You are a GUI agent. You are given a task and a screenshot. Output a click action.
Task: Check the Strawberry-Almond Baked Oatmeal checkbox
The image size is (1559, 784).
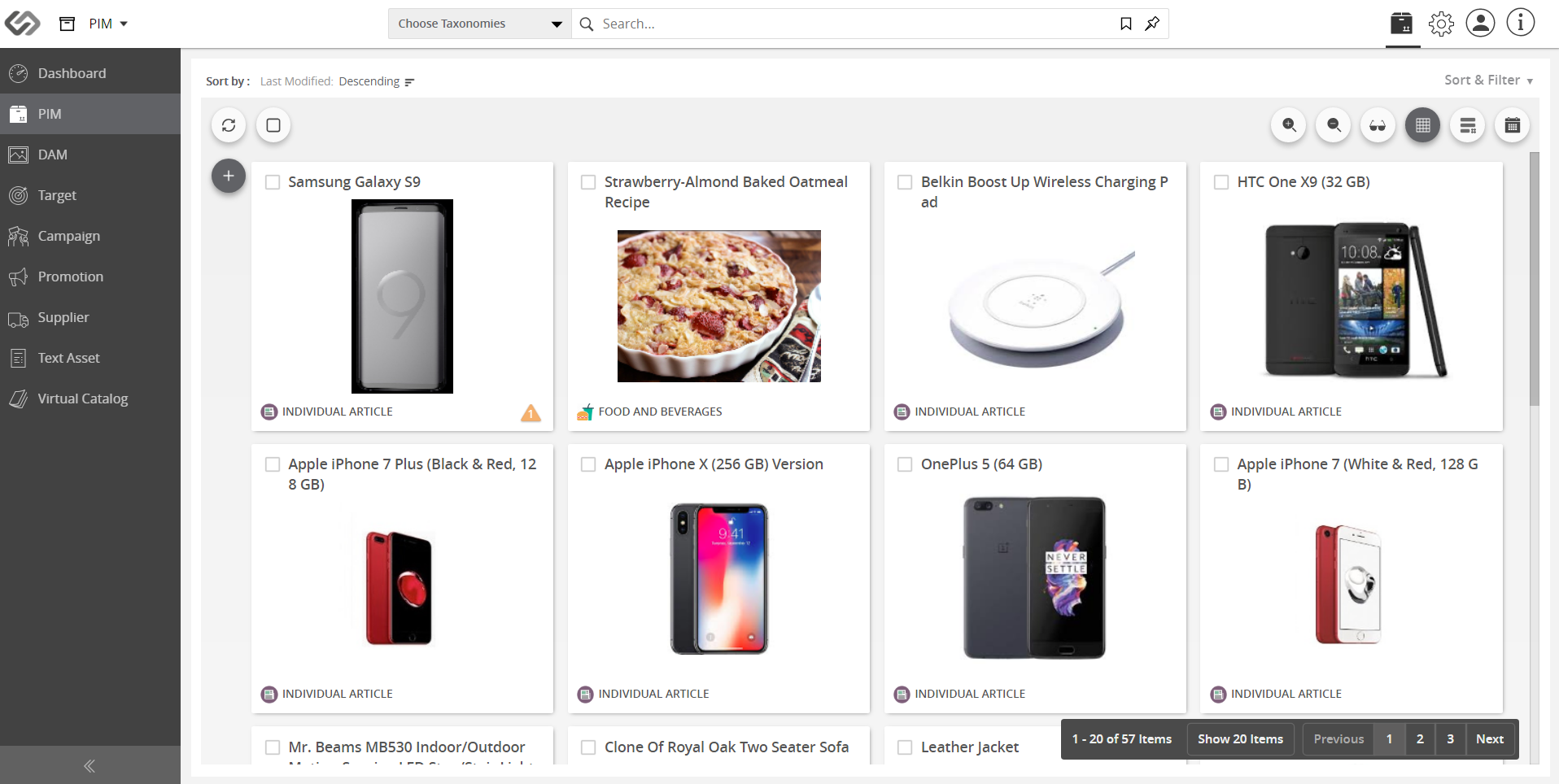[588, 182]
